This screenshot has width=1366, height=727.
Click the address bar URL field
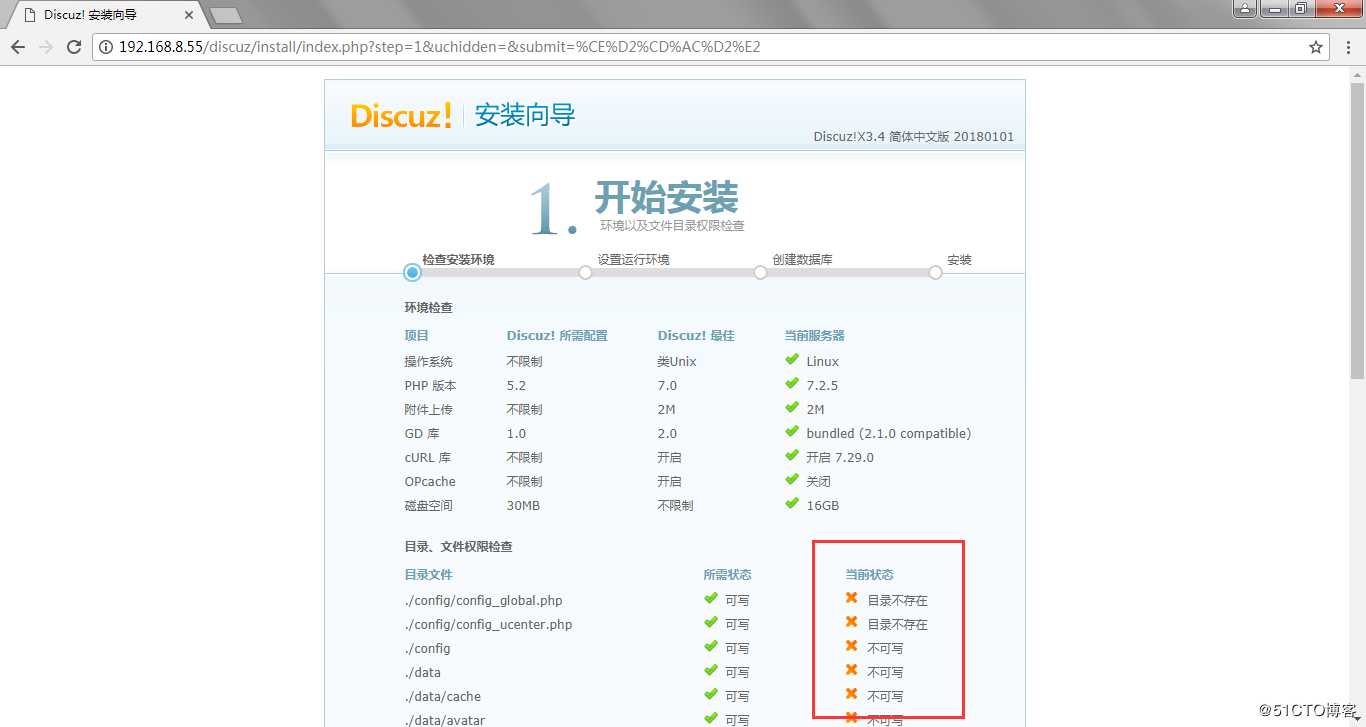coord(712,47)
